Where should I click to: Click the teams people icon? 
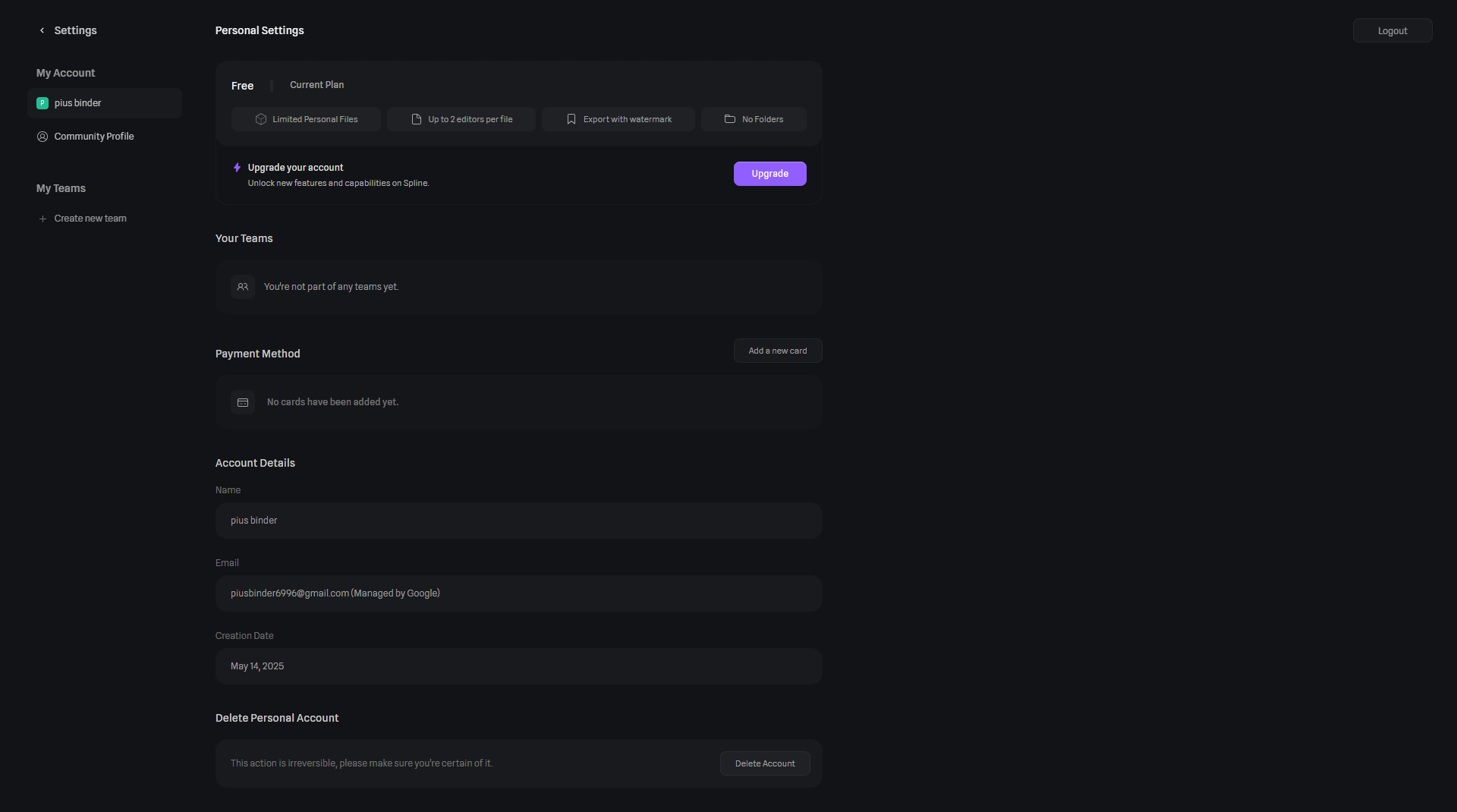pos(243,287)
